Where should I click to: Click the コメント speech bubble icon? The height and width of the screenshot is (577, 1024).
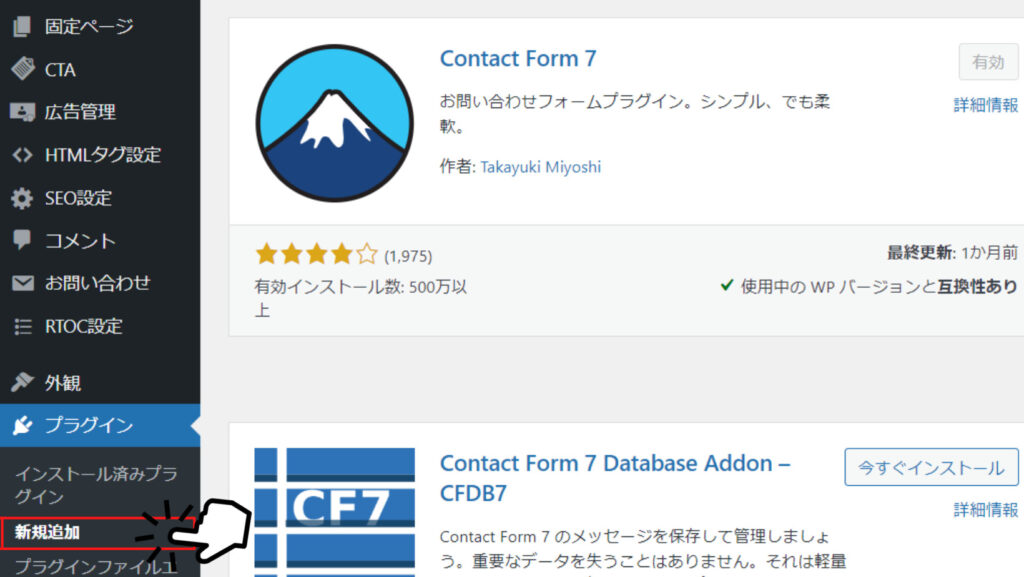(x=22, y=240)
